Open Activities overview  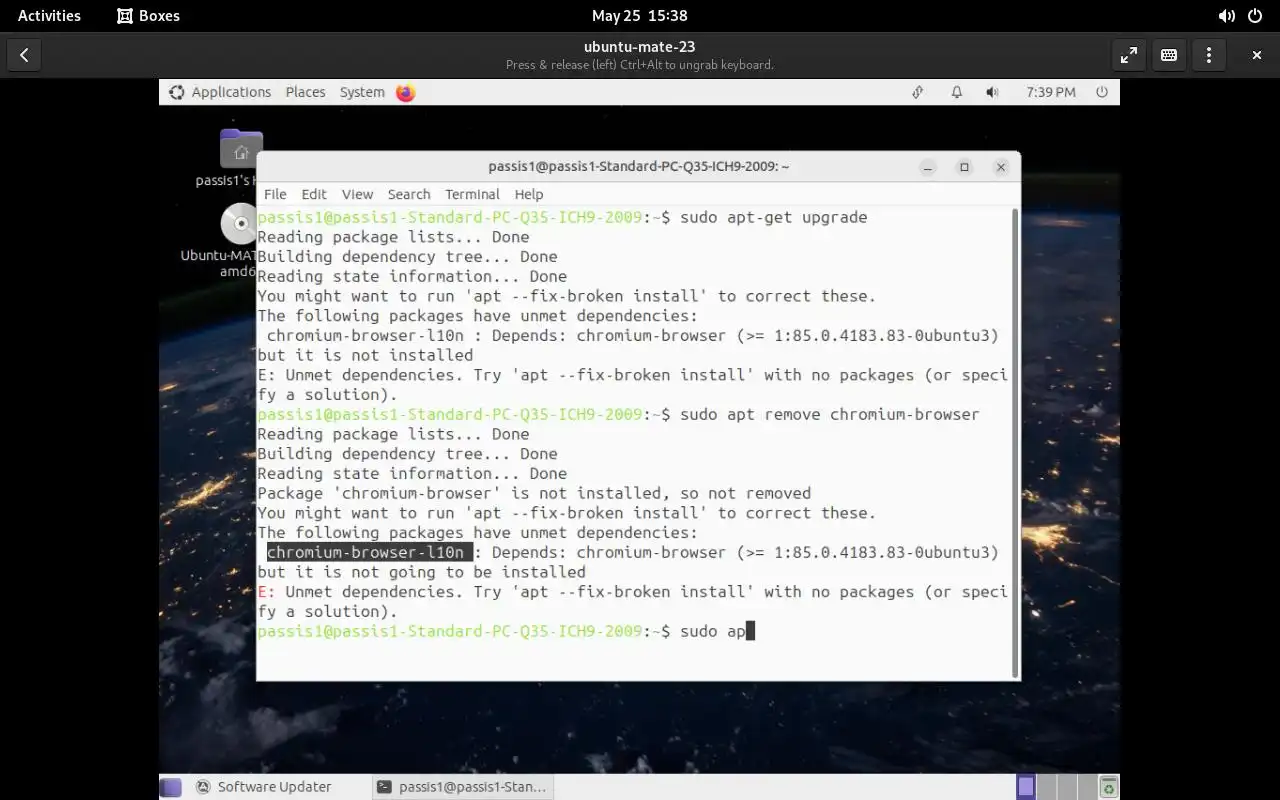[x=49, y=15]
